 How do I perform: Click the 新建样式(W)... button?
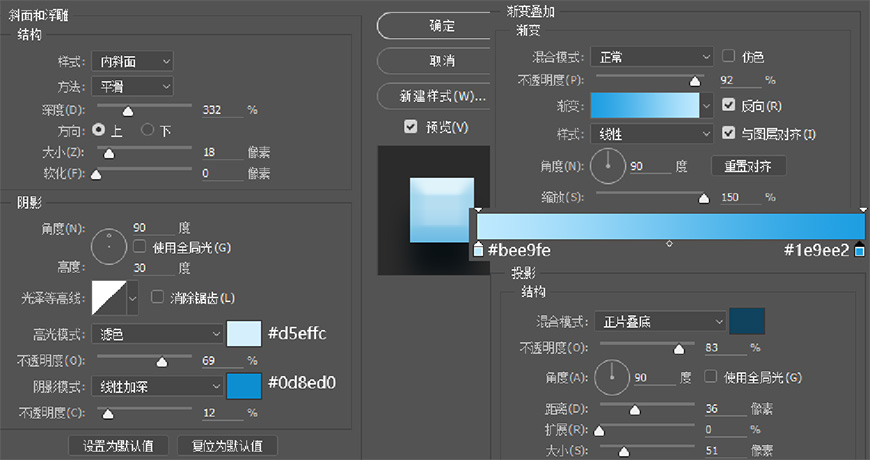tap(433, 97)
